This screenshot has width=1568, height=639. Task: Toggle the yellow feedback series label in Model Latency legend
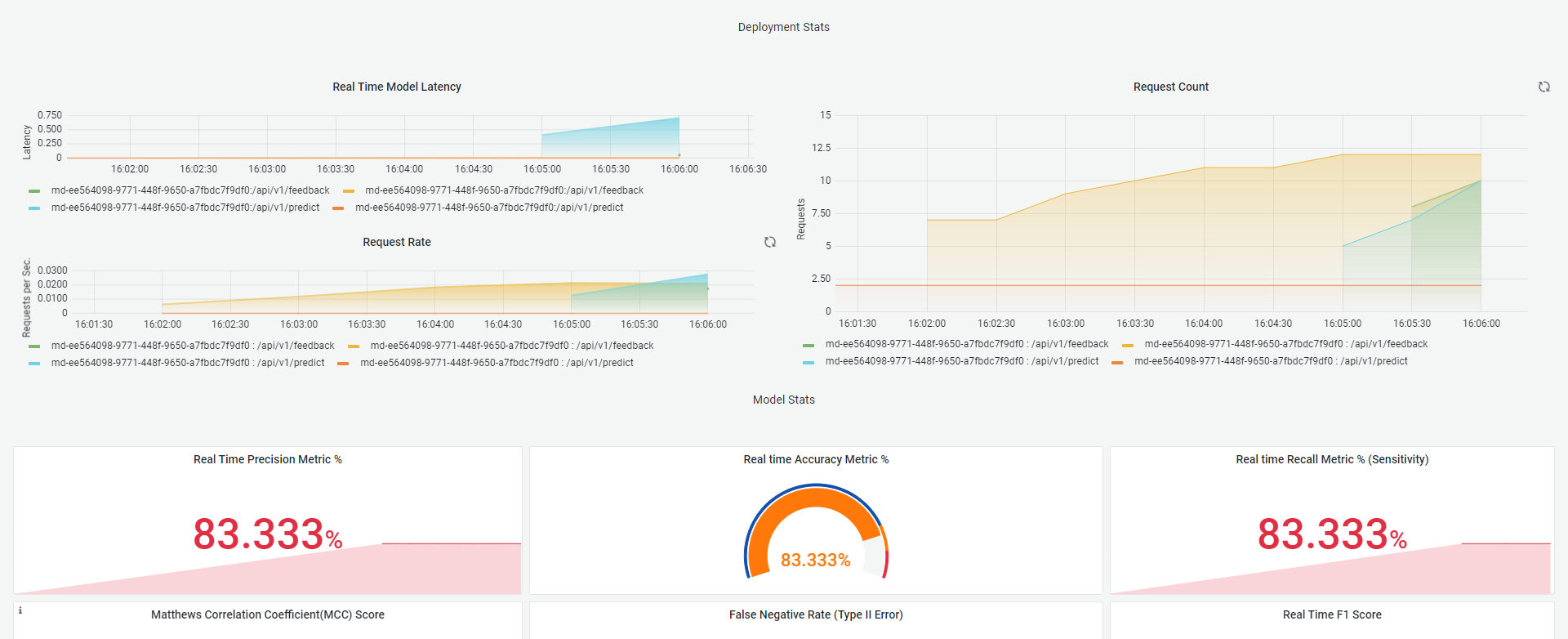(504, 190)
